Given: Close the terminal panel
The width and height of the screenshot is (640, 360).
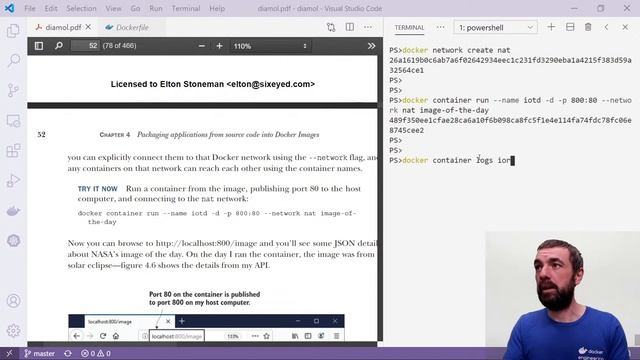Looking at the screenshot, I should pyautogui.click(x=625, y=27).
